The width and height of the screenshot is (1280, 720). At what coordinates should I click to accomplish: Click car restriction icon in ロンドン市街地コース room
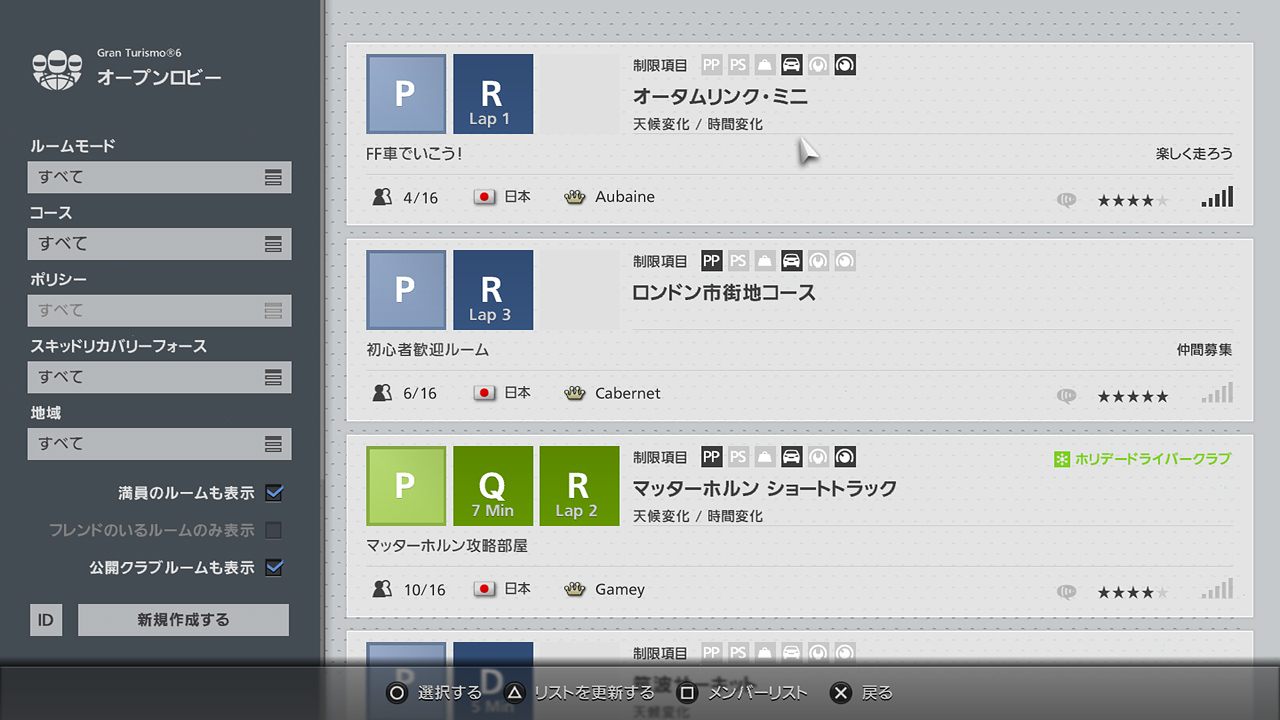[791, 261]
